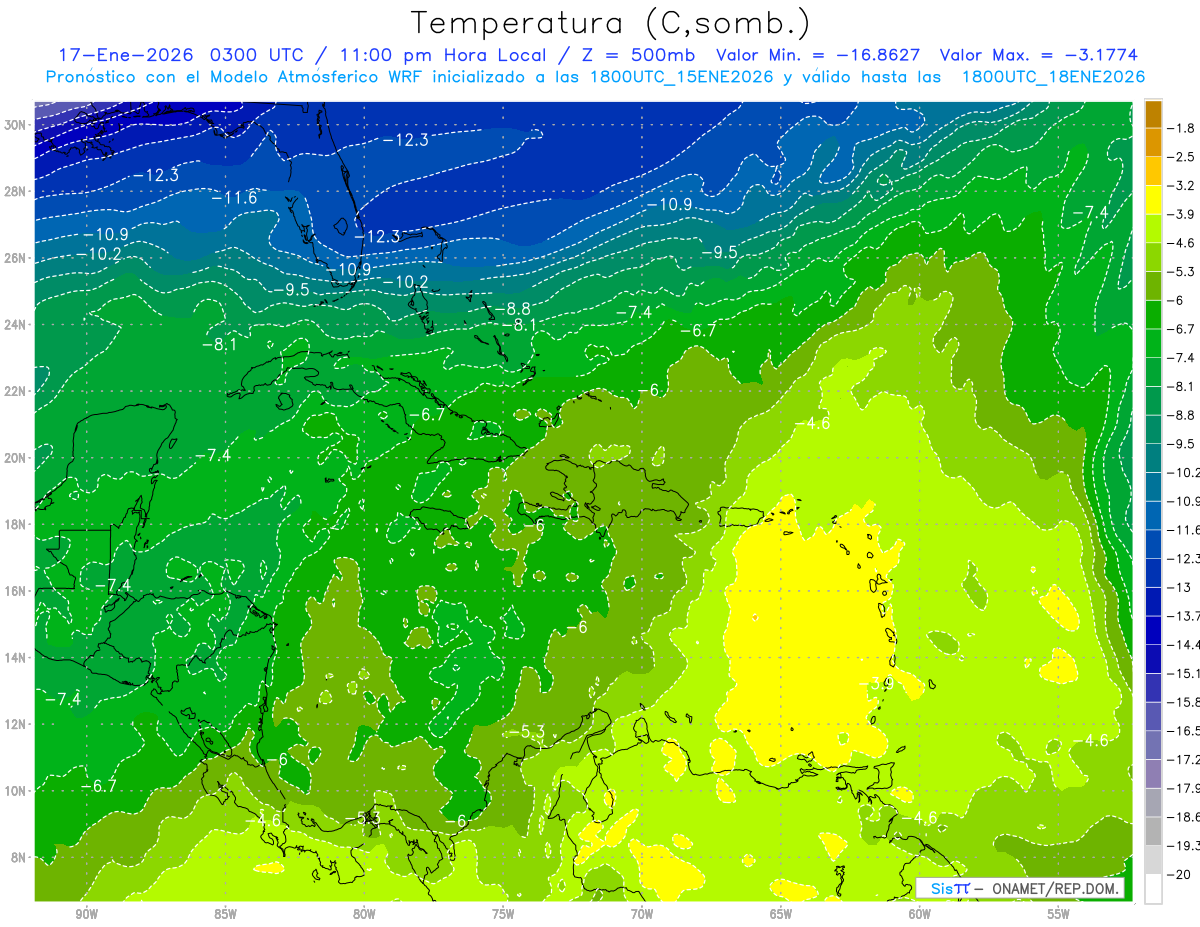
Task: Click the -20 colorbar legend value
Action: click(1181, 874)
